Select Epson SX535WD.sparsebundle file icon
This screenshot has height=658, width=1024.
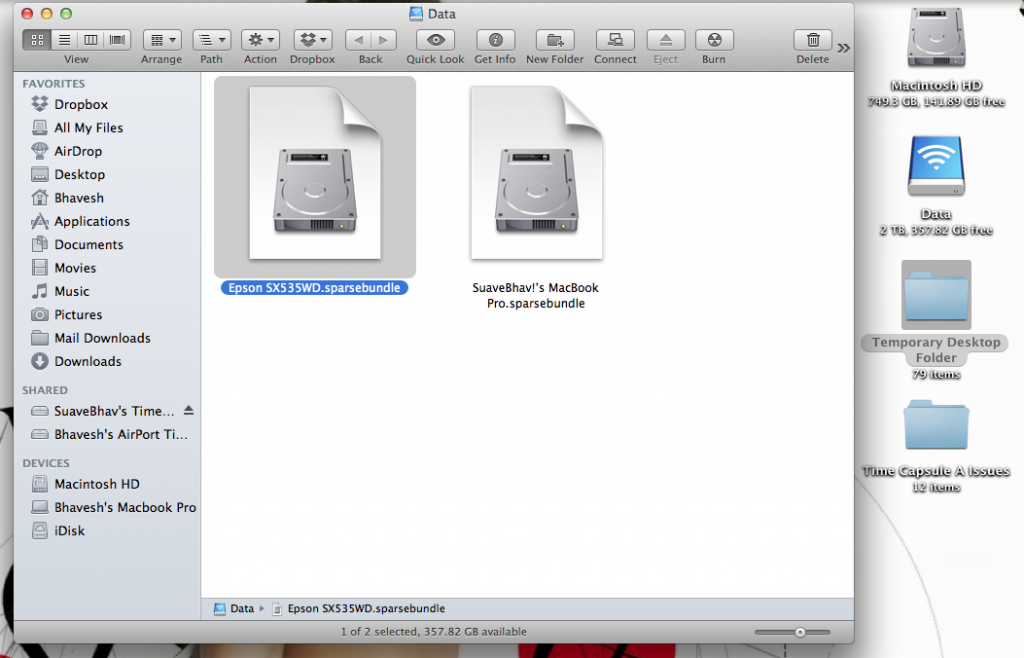[x=315, y=174]
